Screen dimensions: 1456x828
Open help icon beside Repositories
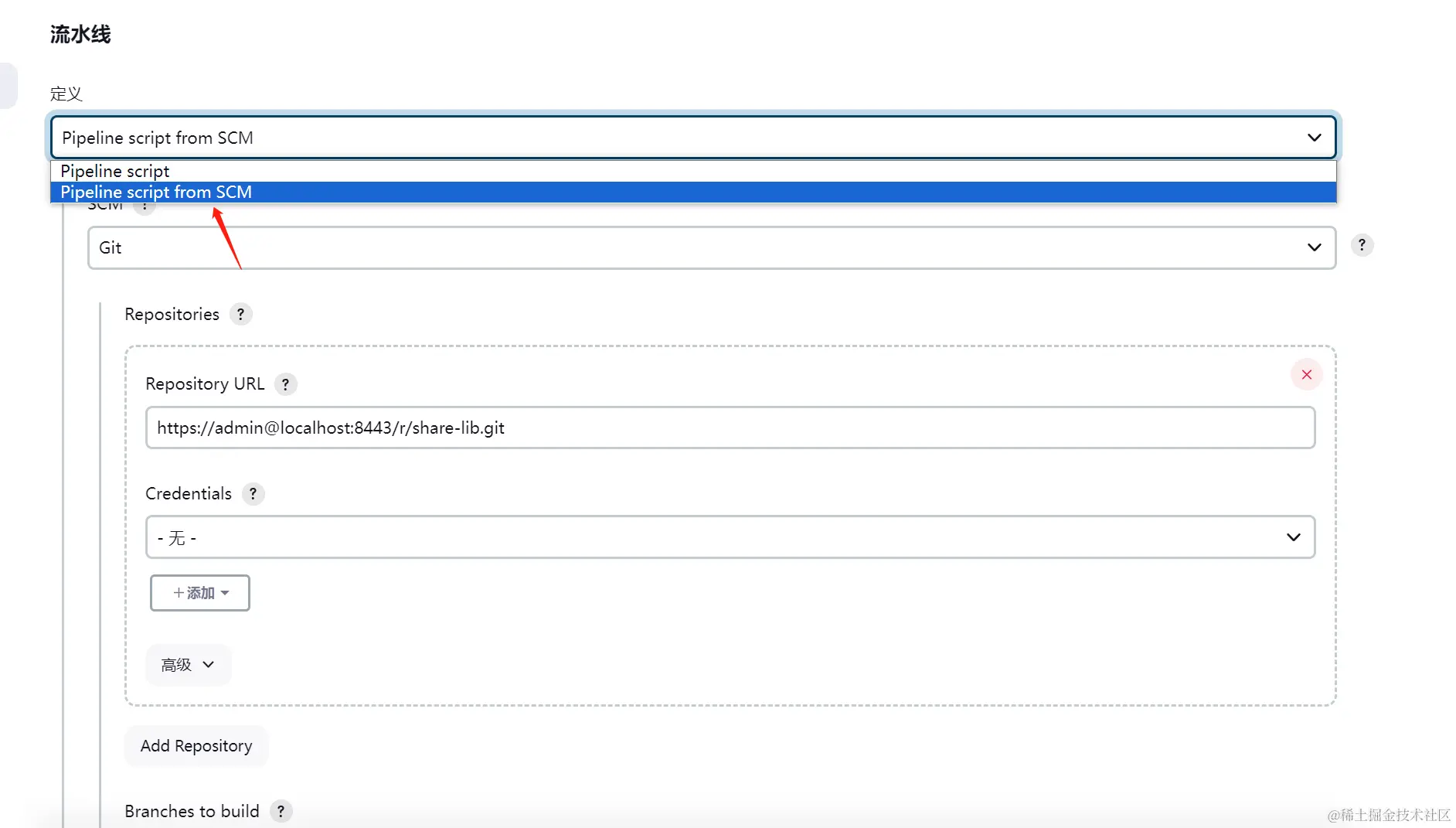point(241,314)
